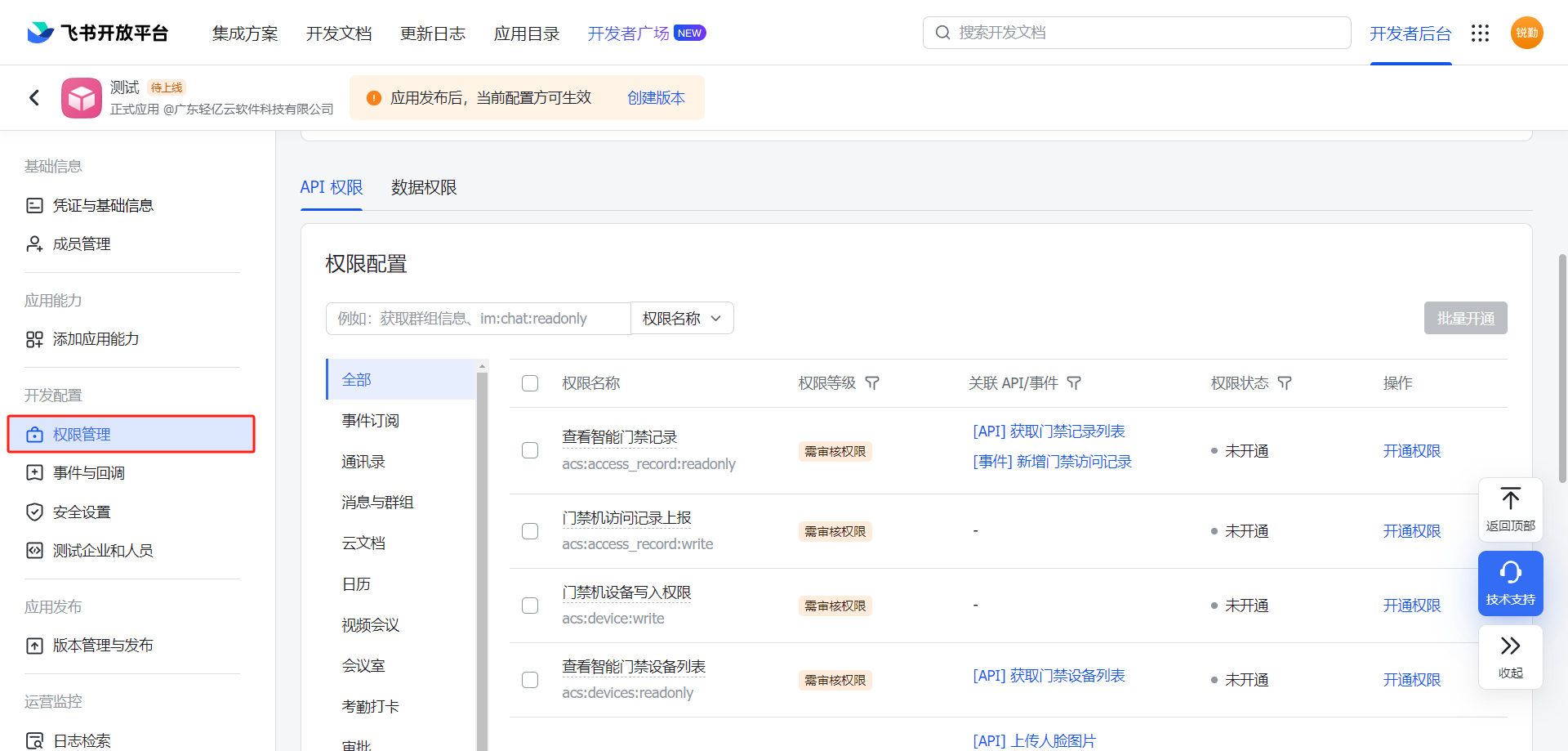This screenshot has height=751, width=1568.
Task: Open [API] 获取门禁记录列表 link
Action: pos(1049,431)
